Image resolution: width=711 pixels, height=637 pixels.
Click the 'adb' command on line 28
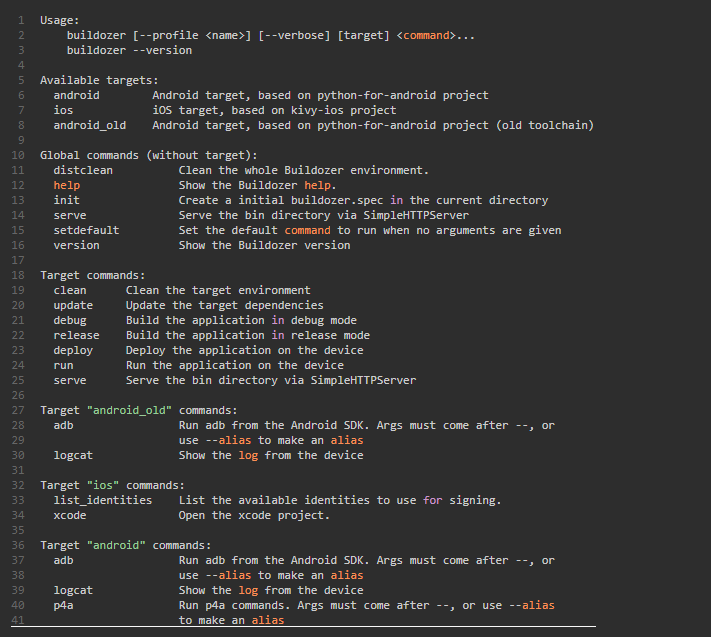[x=63, y=425]
